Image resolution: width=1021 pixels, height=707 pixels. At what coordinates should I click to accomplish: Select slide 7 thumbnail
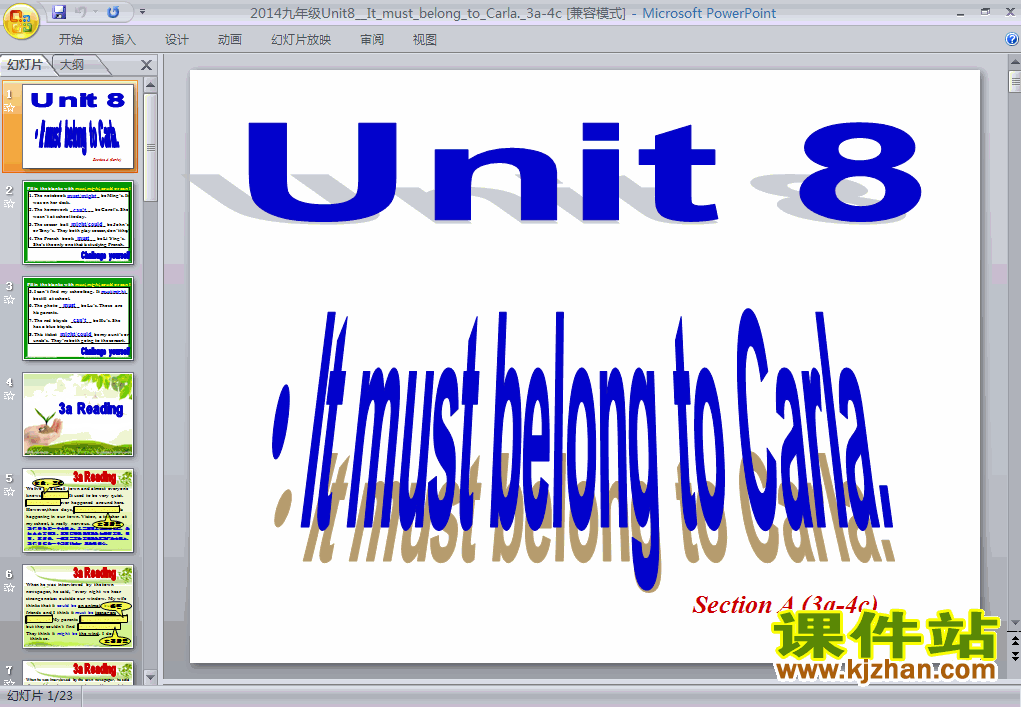pyautogui.click(x=77, y=672)
